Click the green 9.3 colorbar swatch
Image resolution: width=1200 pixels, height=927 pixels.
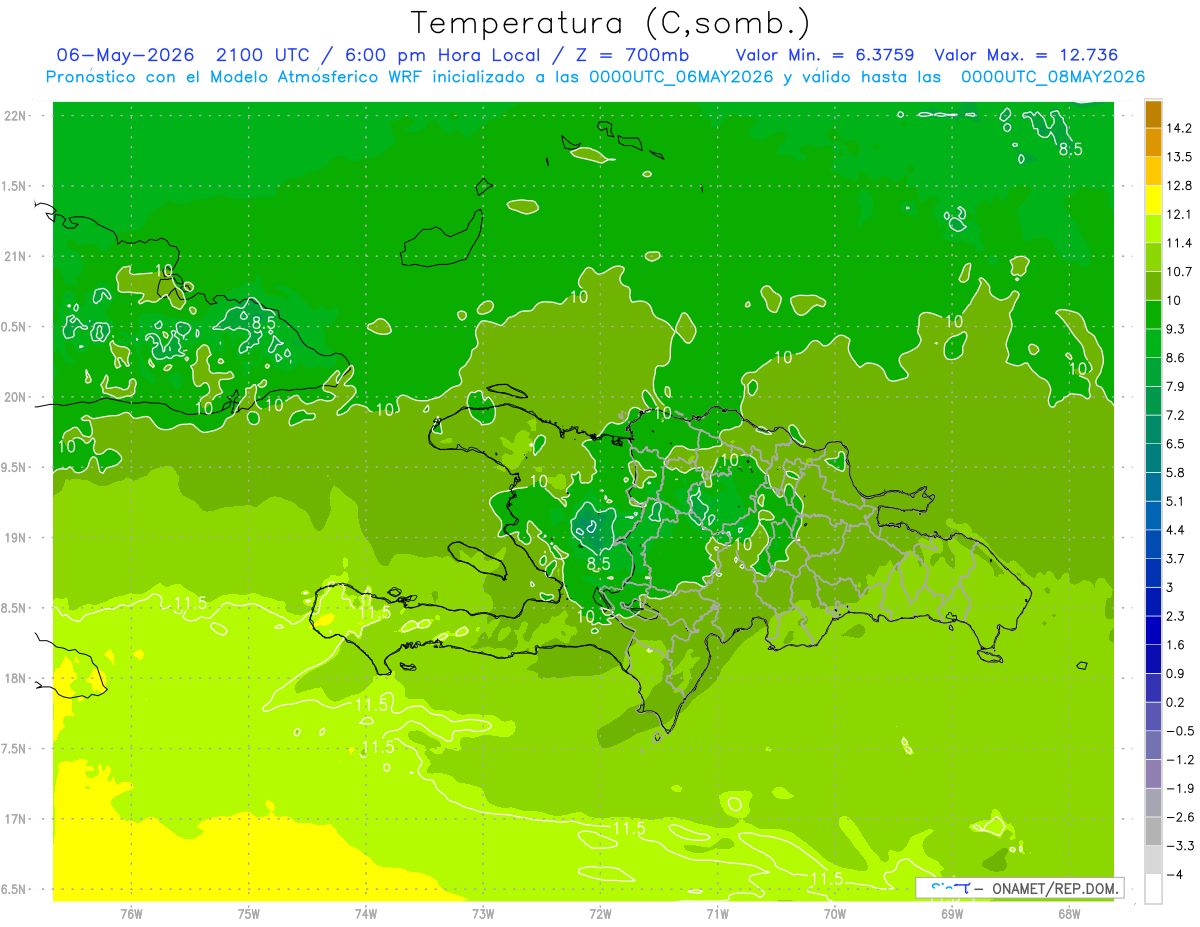[x=1153, y=344]
